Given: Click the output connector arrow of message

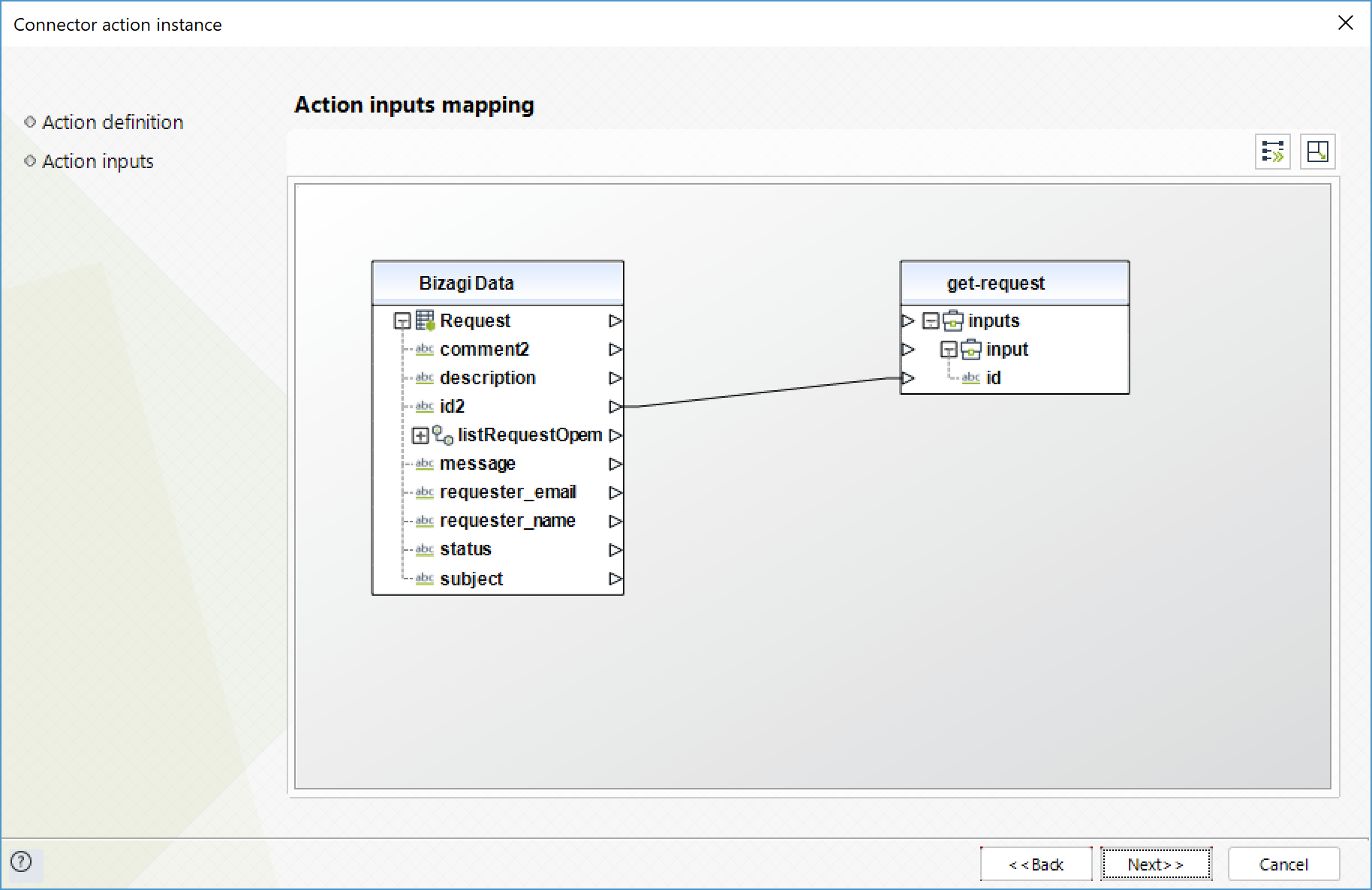Looking at the screenshot, I should [615, 464].
